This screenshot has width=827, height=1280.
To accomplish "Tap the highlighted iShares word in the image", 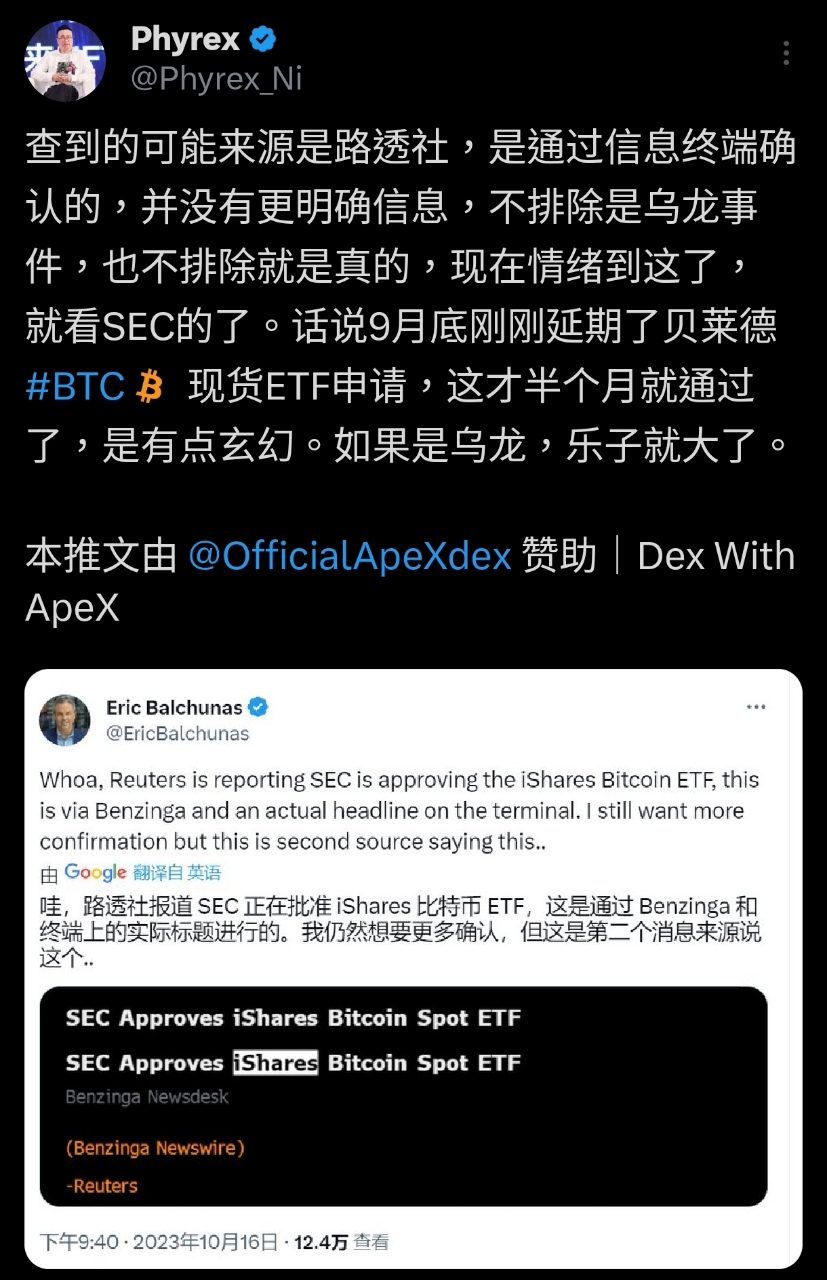I will click(275, 1062).
